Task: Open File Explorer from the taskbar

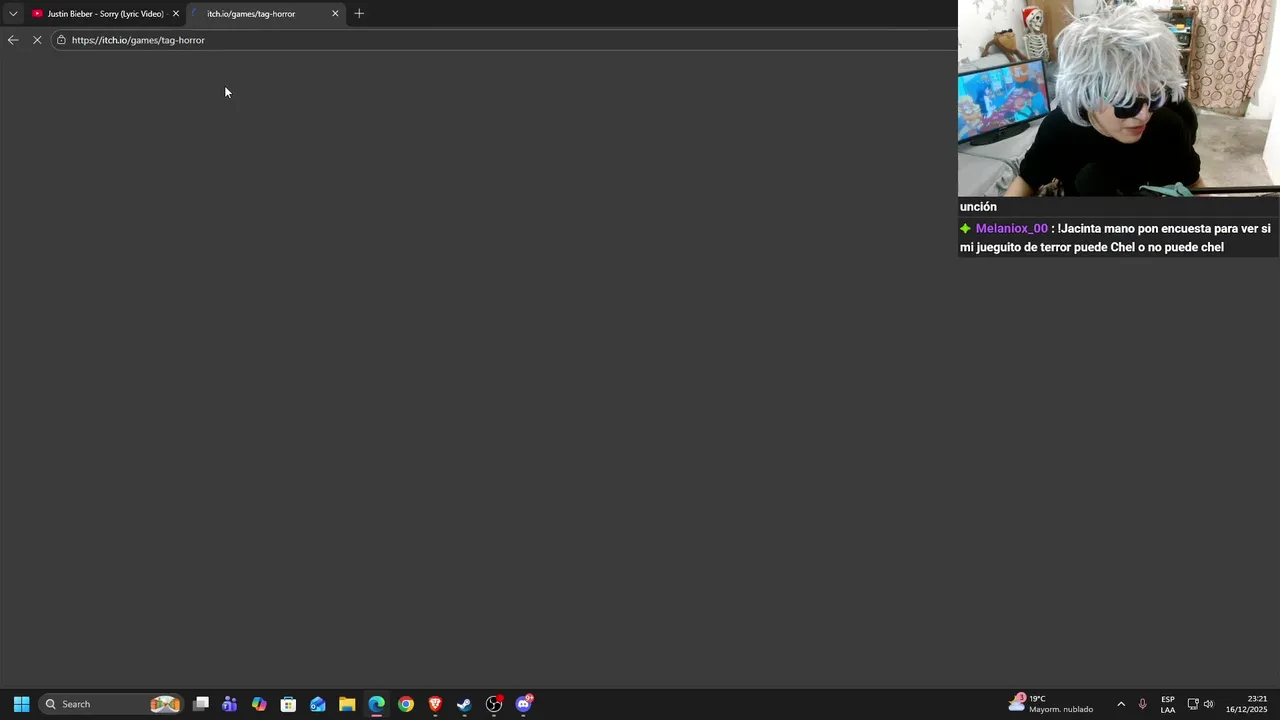Action: (x=347, y=704)
